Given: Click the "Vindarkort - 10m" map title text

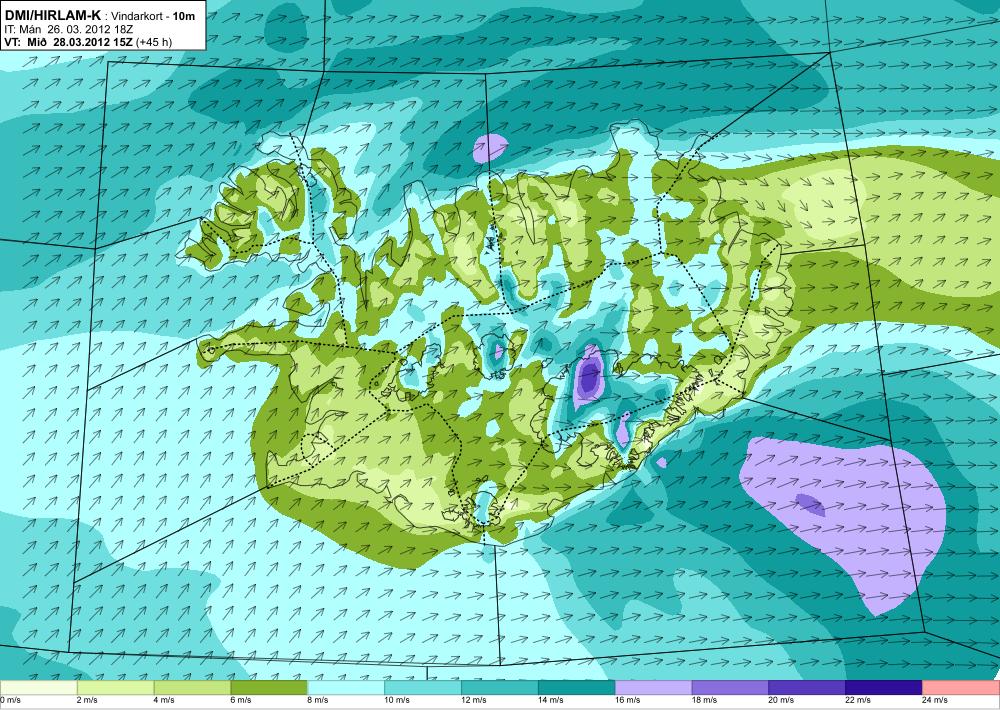Looking at the screenshot, I should 153,17.
